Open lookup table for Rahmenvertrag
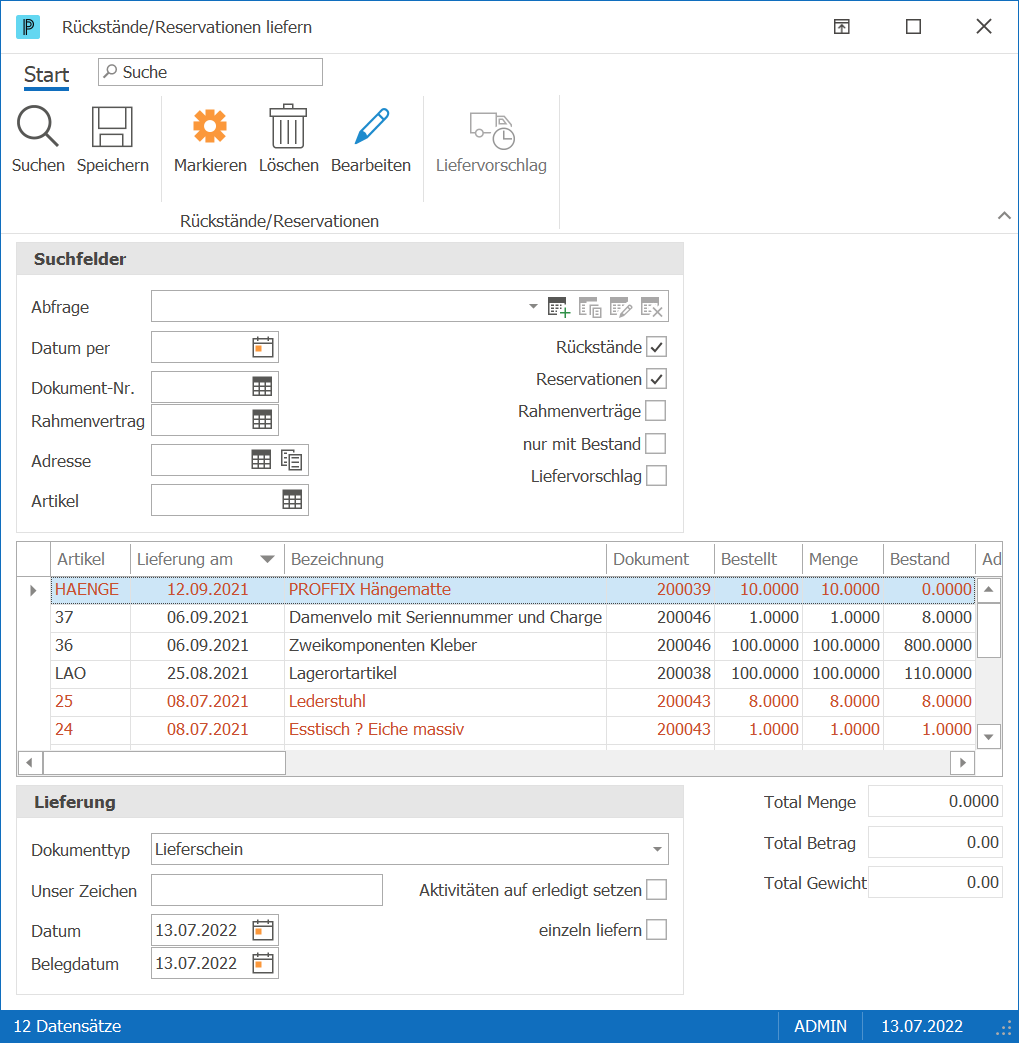This screenshot has height=1043, width=1019. (x=262, y=420)
